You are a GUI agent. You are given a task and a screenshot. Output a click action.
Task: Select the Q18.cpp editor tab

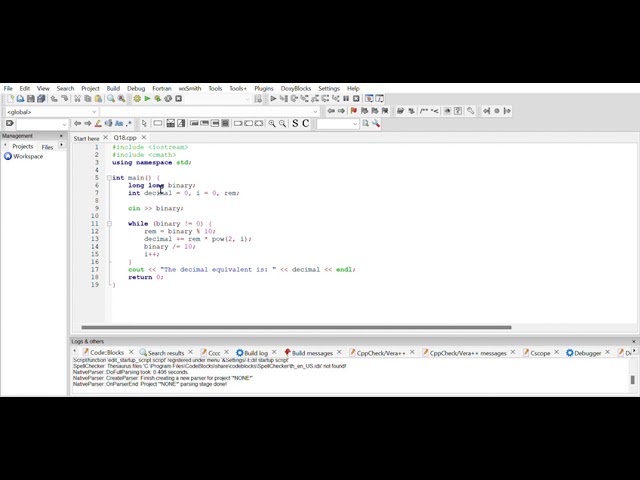point(125,138)
